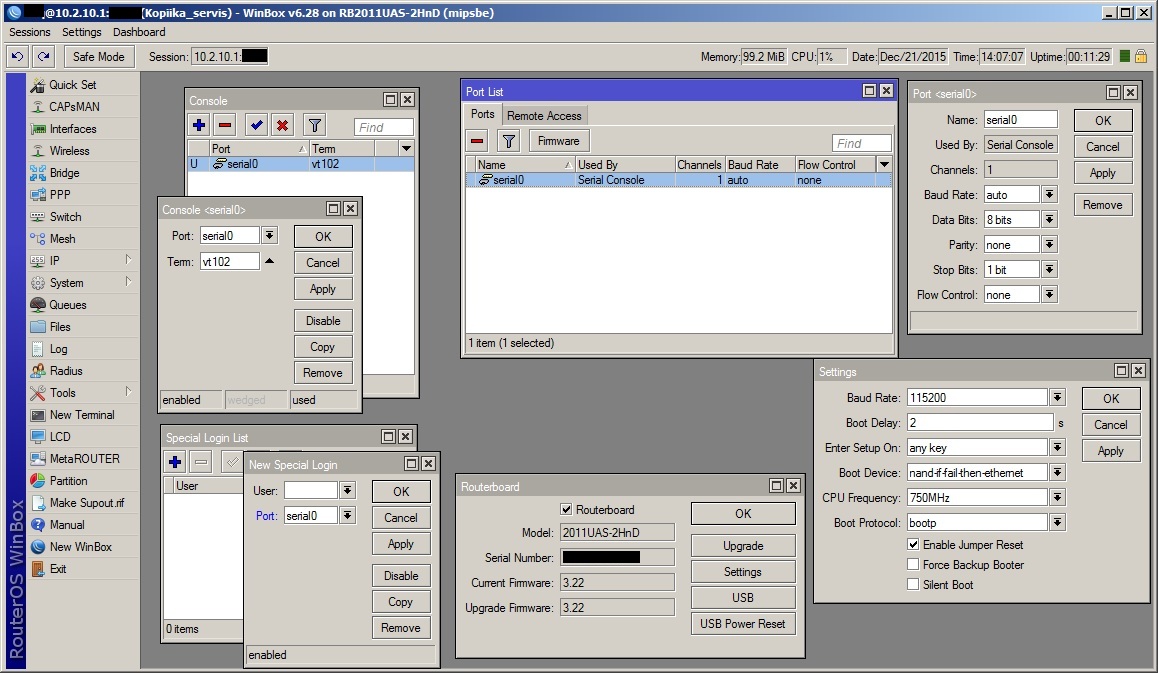1158x673 pixels.
Task: Disable the console entry with the red X icon
Action: pos(285,124)
